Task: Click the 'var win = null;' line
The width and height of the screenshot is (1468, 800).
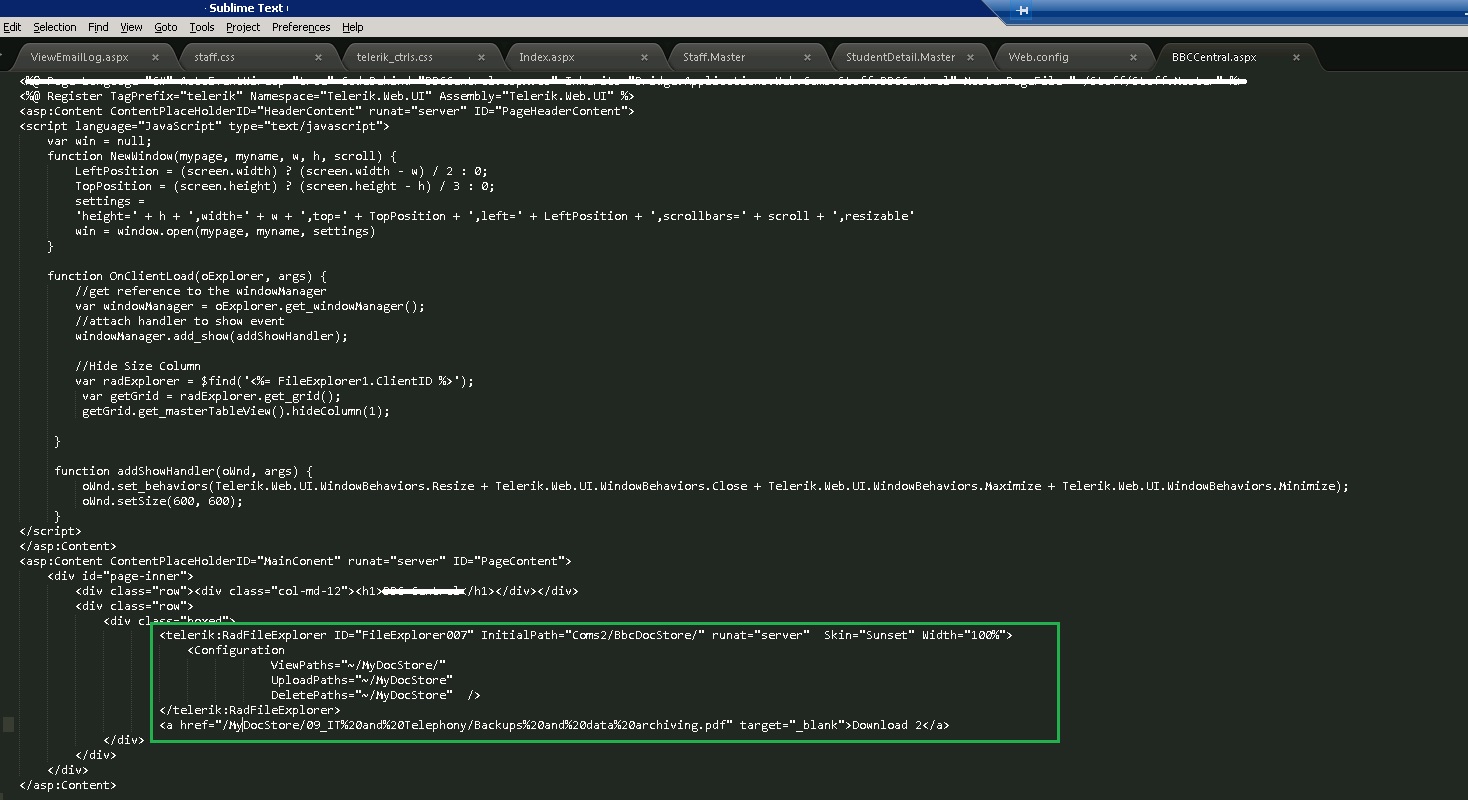Action: point(99,141)
